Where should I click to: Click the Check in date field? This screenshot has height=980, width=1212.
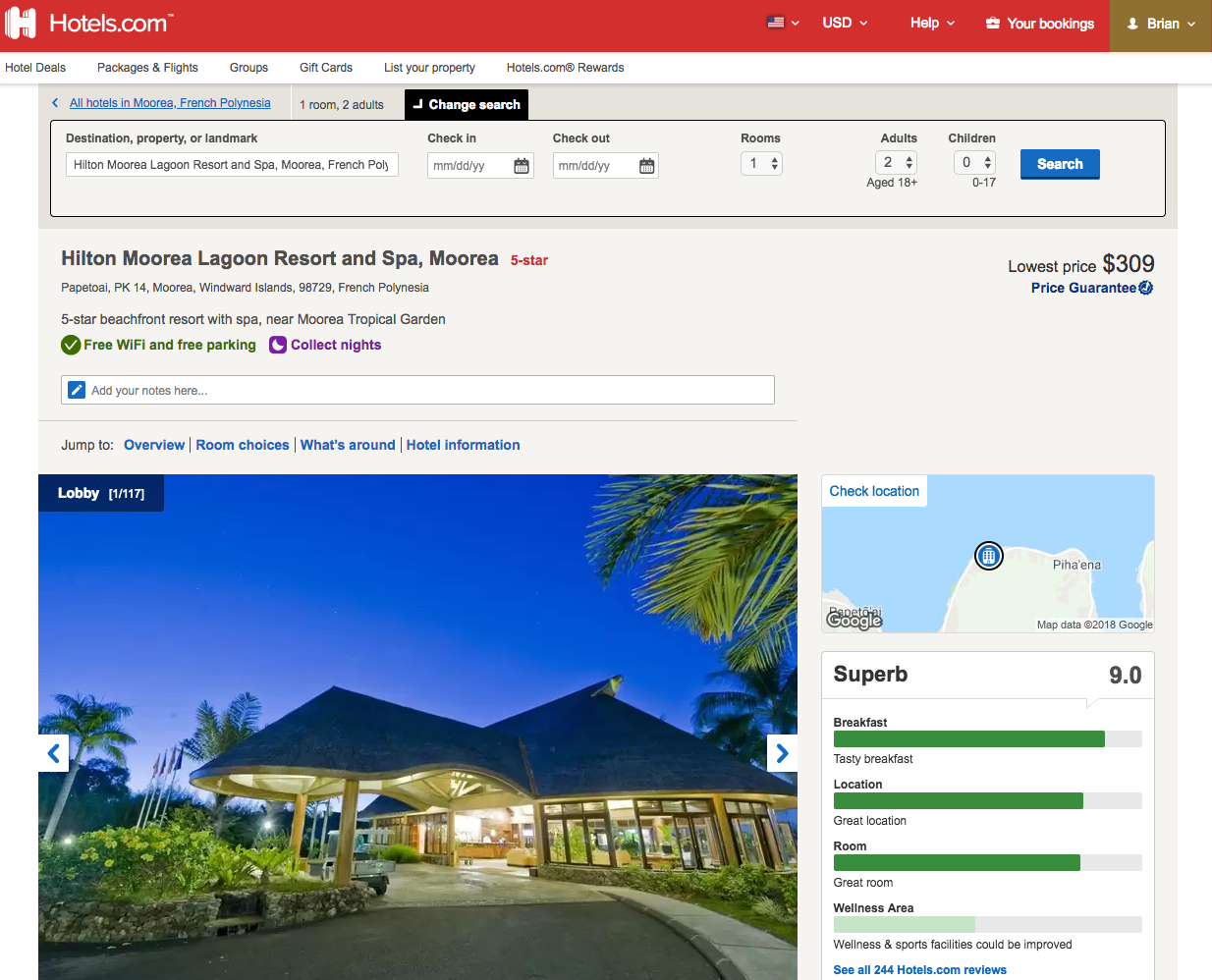480,166
